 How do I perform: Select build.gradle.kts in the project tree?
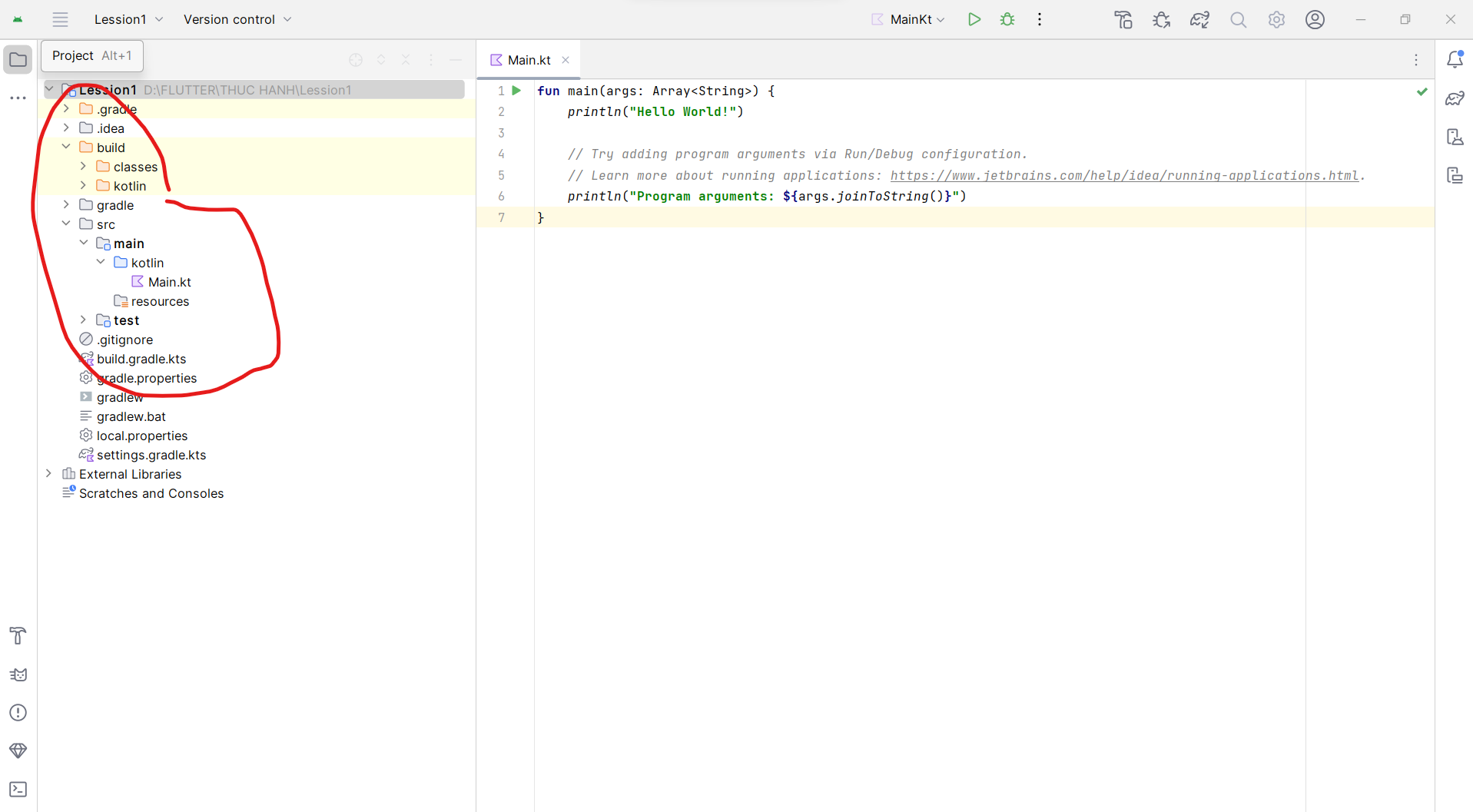tap(141, 359)
